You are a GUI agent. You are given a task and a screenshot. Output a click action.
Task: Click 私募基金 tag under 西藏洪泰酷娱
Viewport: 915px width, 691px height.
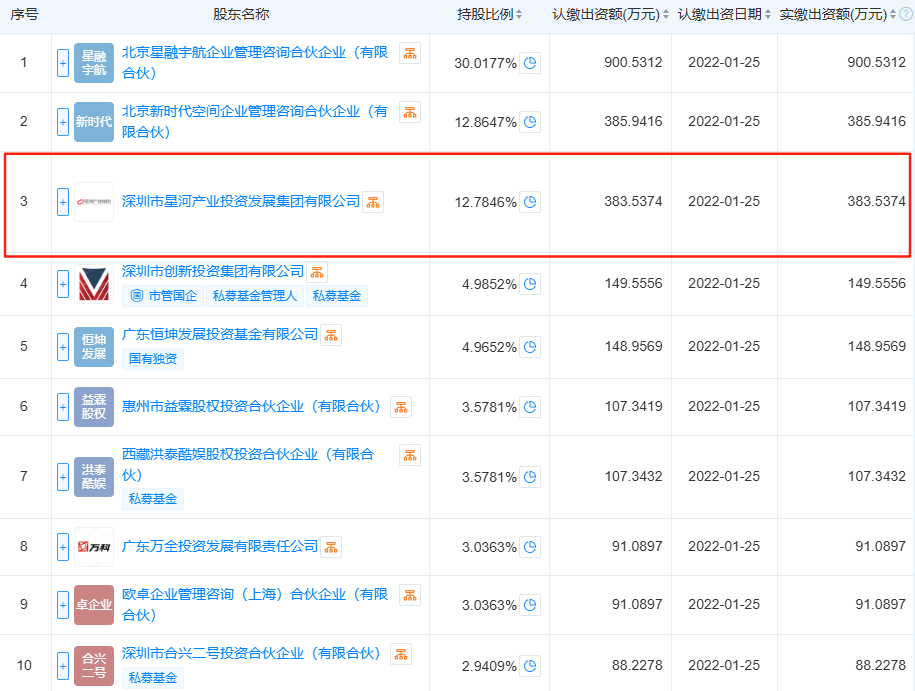click(153, 499)
